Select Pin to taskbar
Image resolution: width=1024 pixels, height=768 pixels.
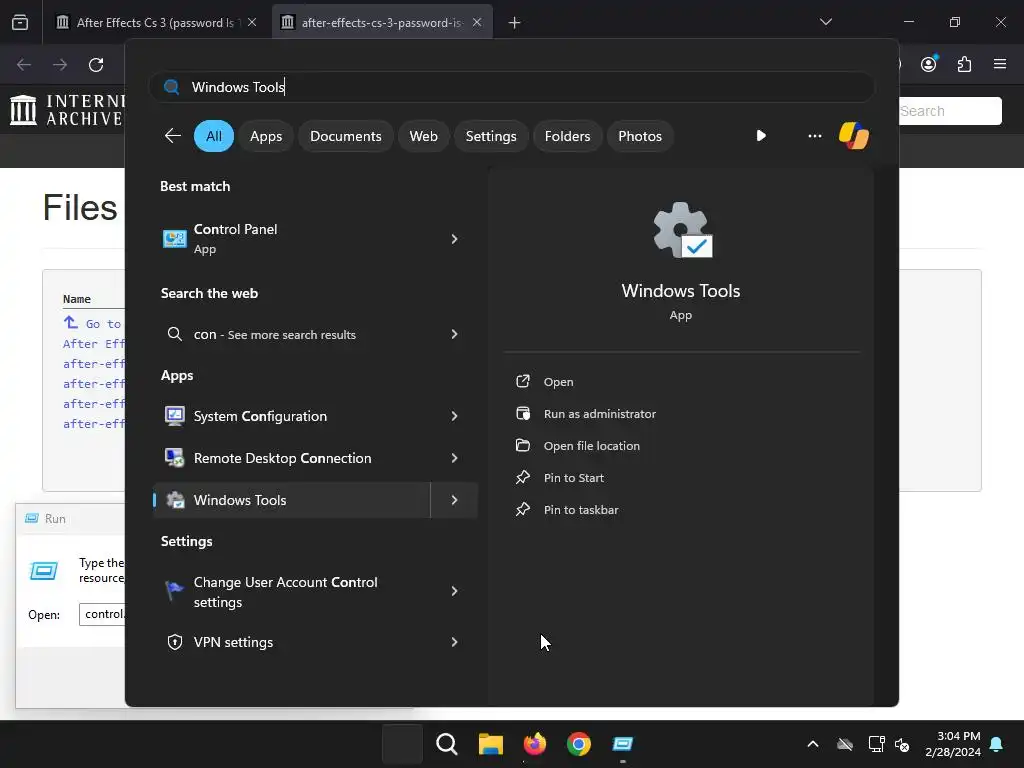pyautogui.click(x=581, y=510)
